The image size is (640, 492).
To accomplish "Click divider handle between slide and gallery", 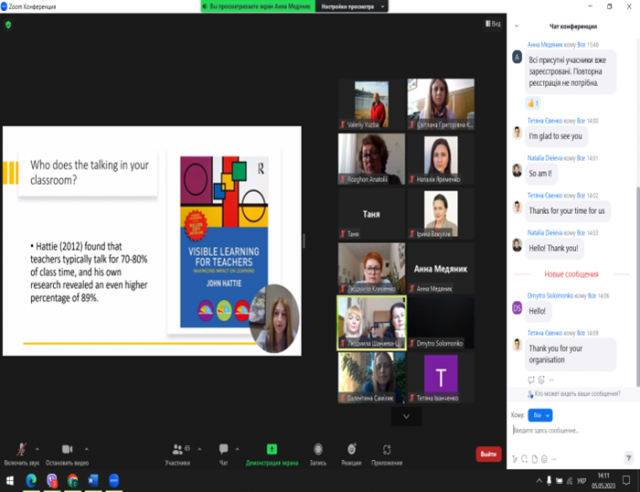I will (304, 241).
